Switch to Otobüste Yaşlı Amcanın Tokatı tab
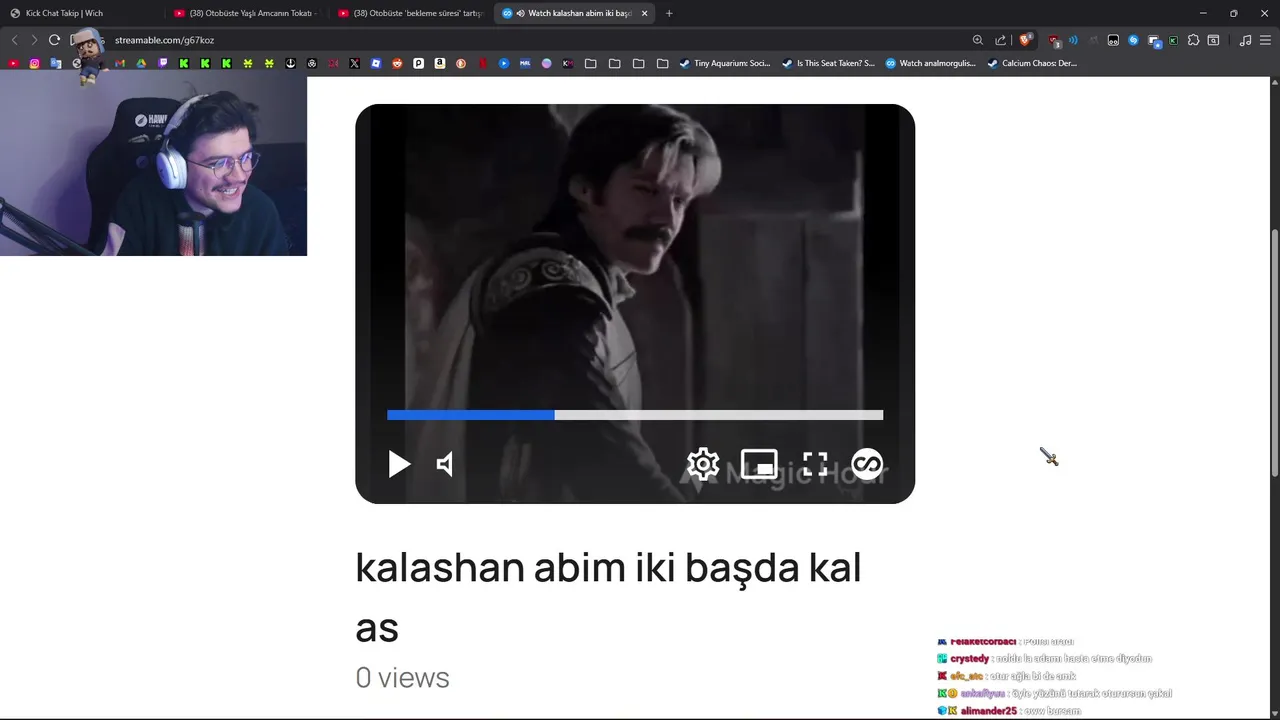 click(245, 13)
